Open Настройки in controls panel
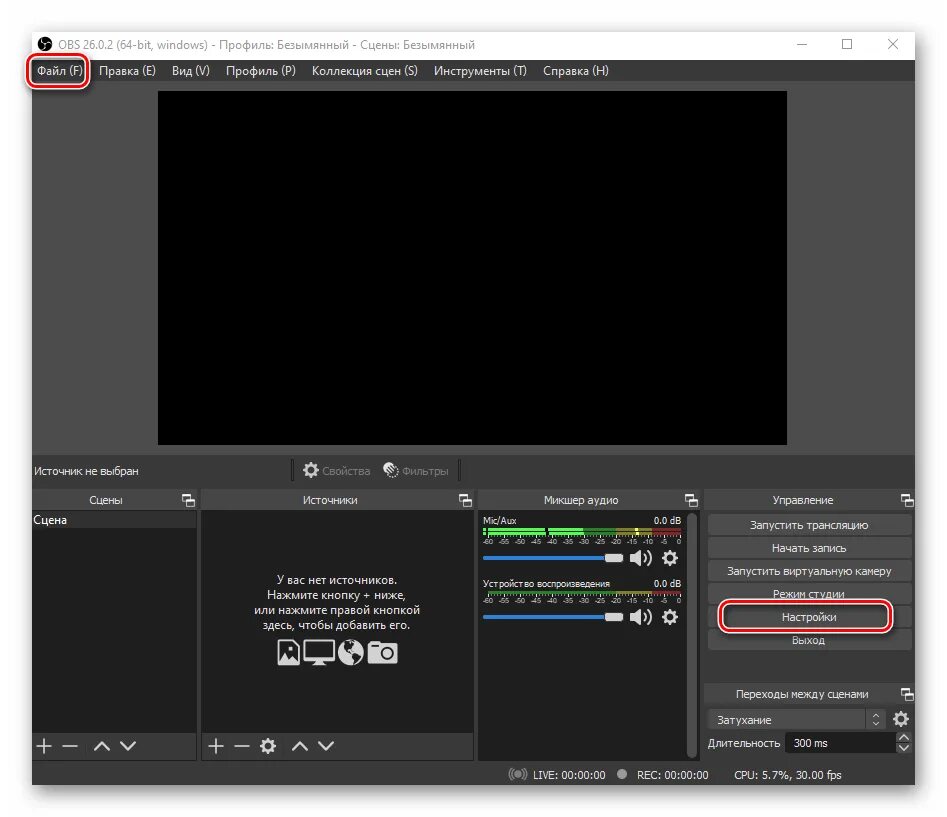 [809, 617]
